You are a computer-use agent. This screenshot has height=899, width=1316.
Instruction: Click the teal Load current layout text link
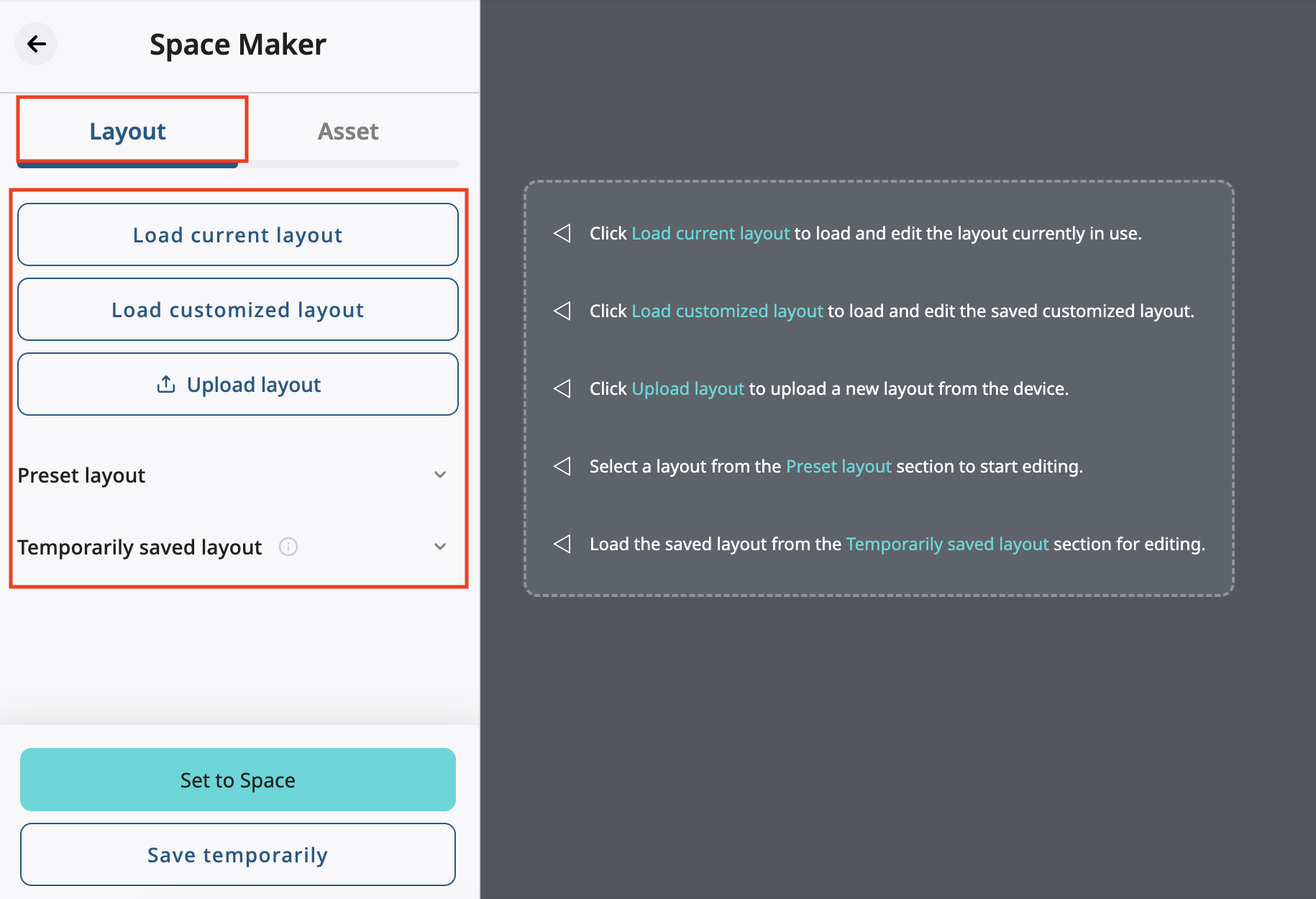[x=710, y=233]
